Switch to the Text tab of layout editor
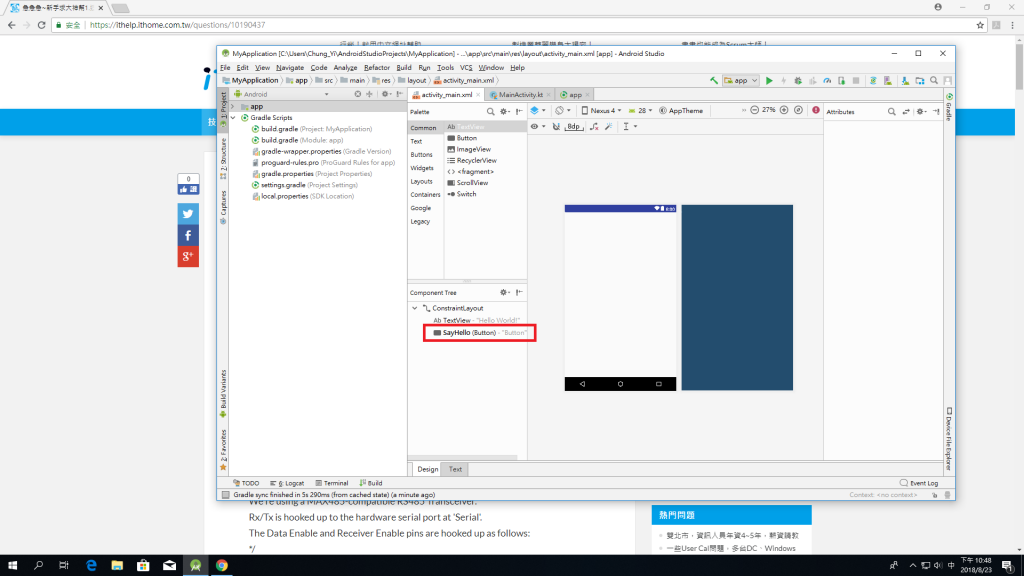Viewport: 1024px width, 576px height. coord(455,469)
